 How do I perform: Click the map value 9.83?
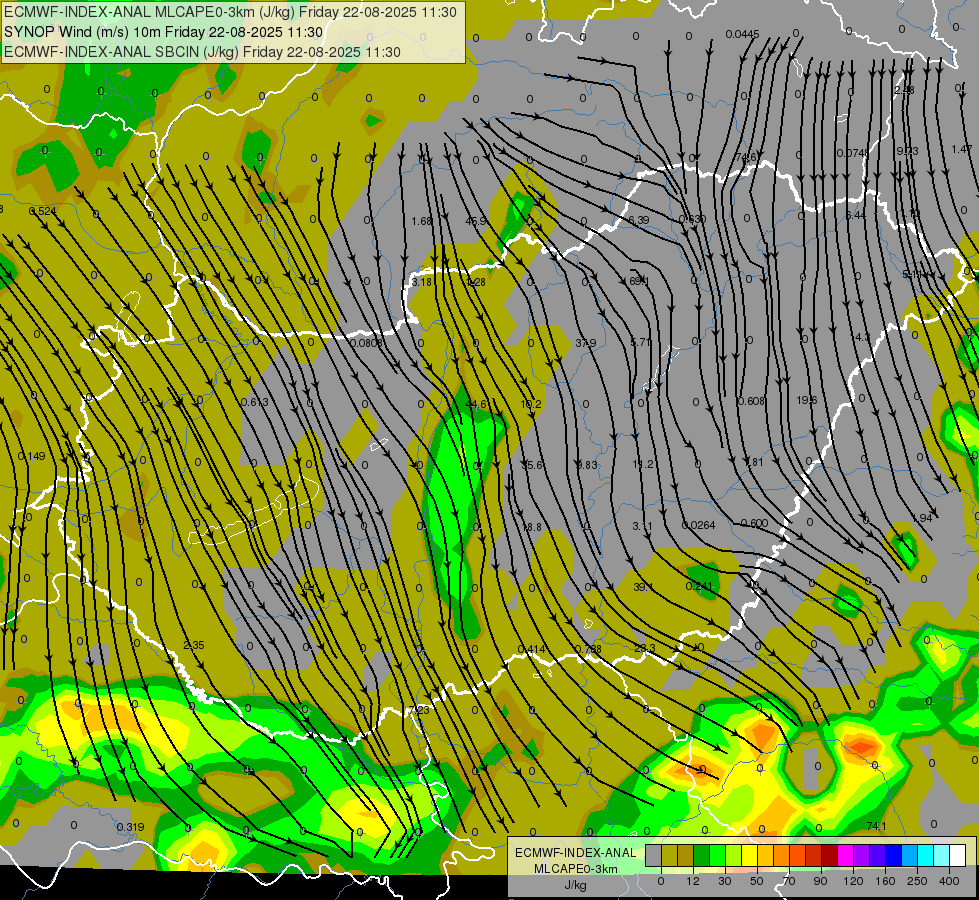[587, 465]
